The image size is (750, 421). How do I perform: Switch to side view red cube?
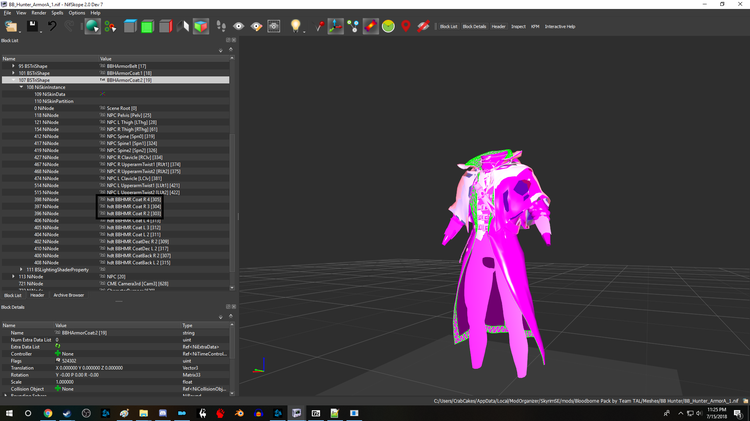165,26
